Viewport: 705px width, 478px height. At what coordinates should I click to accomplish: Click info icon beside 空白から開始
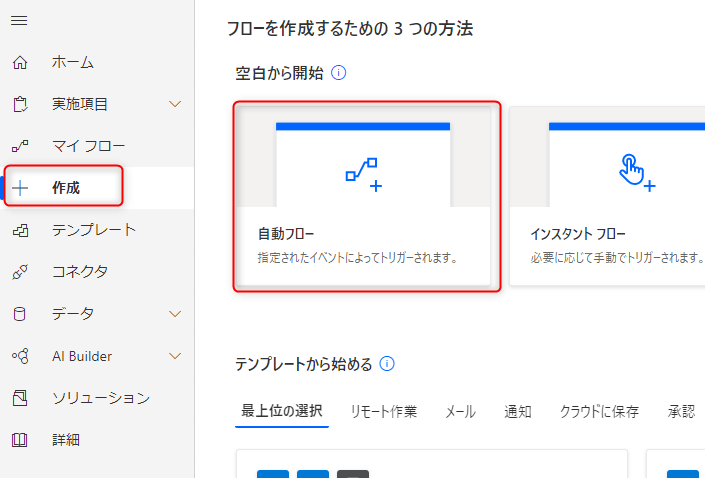coord(338,73)
